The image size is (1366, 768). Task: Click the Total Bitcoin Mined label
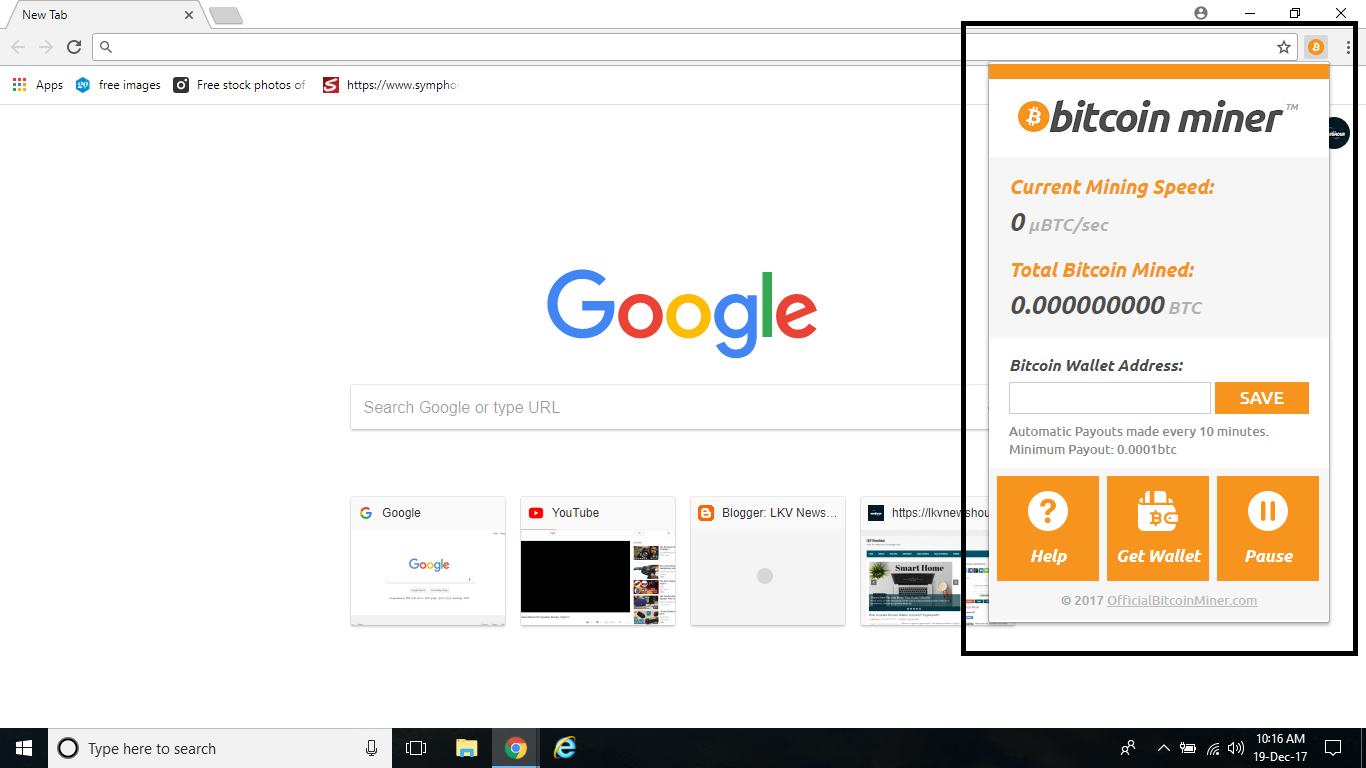(1102, 270)
